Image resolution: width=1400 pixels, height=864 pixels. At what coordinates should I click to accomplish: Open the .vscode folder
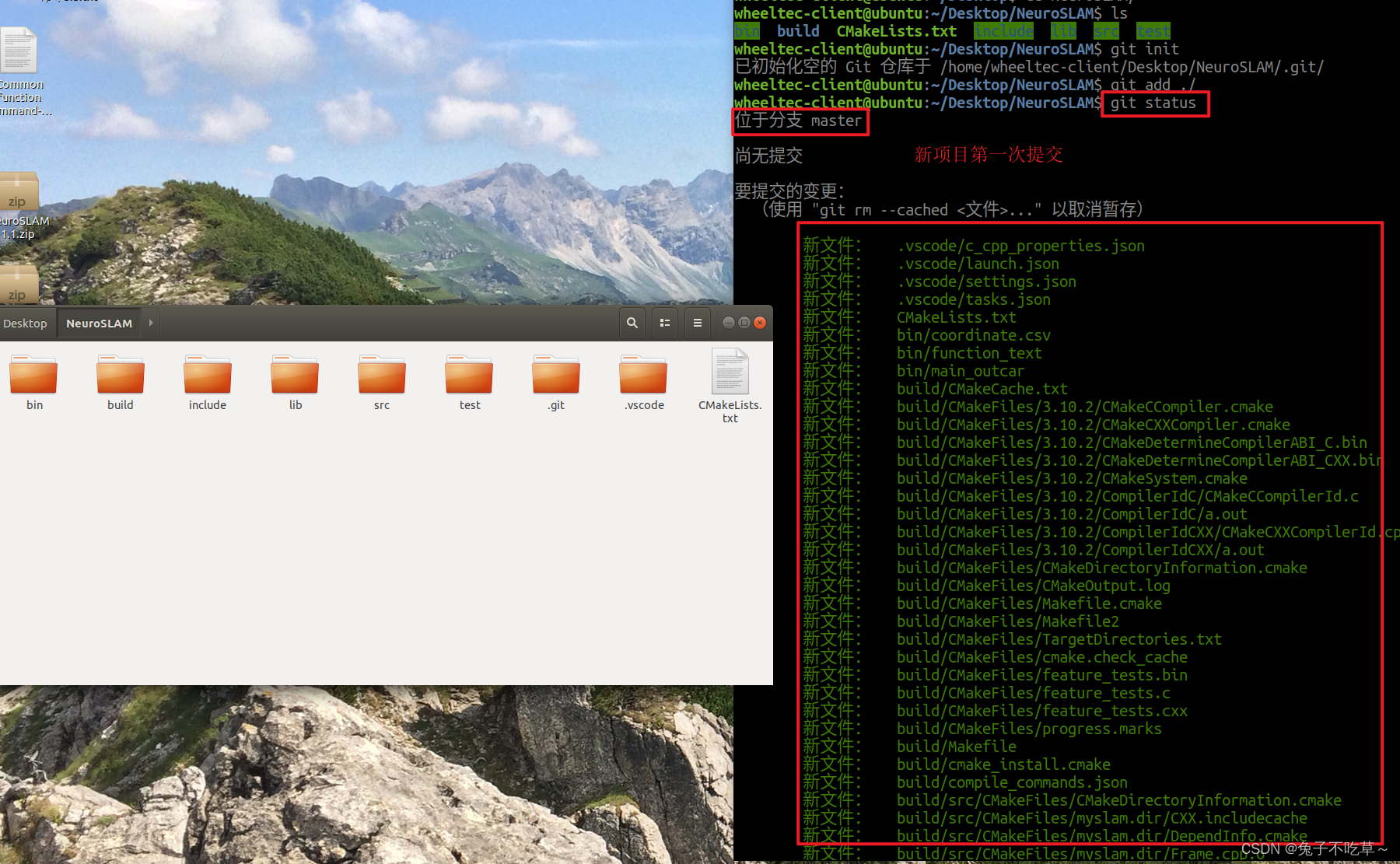642,380
